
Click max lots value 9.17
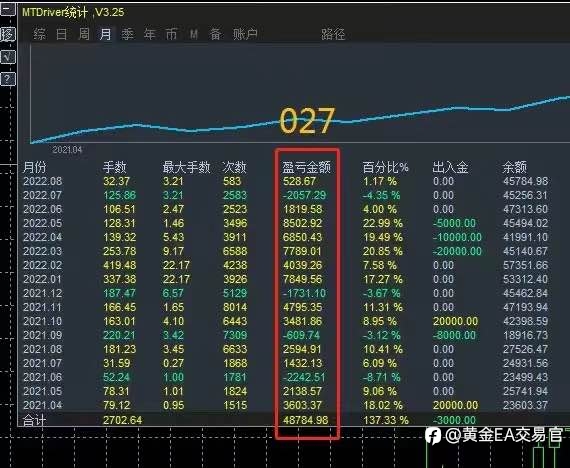pos(173,251)
